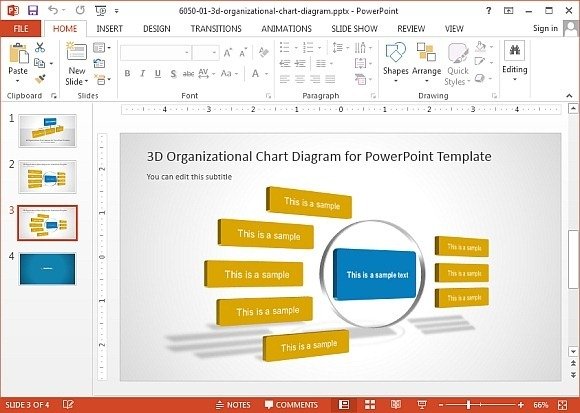Reset the slide layout icon
This screenshot has width=580, height=413.
100,63
